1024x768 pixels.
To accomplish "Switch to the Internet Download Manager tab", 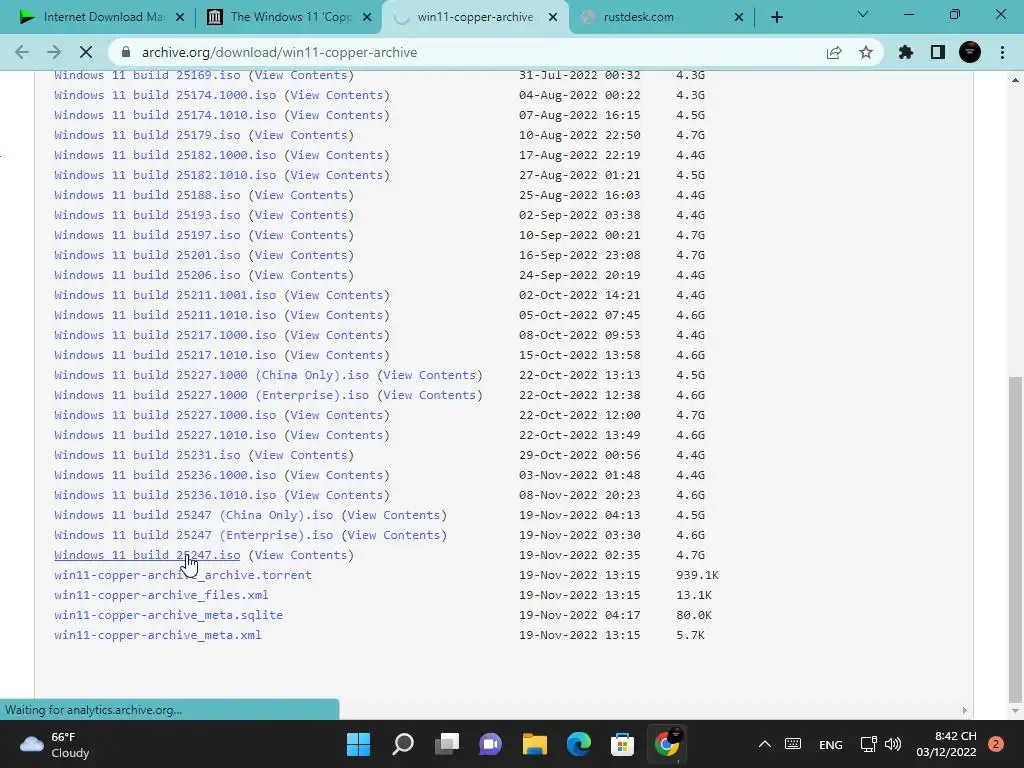I will [98, 17].
